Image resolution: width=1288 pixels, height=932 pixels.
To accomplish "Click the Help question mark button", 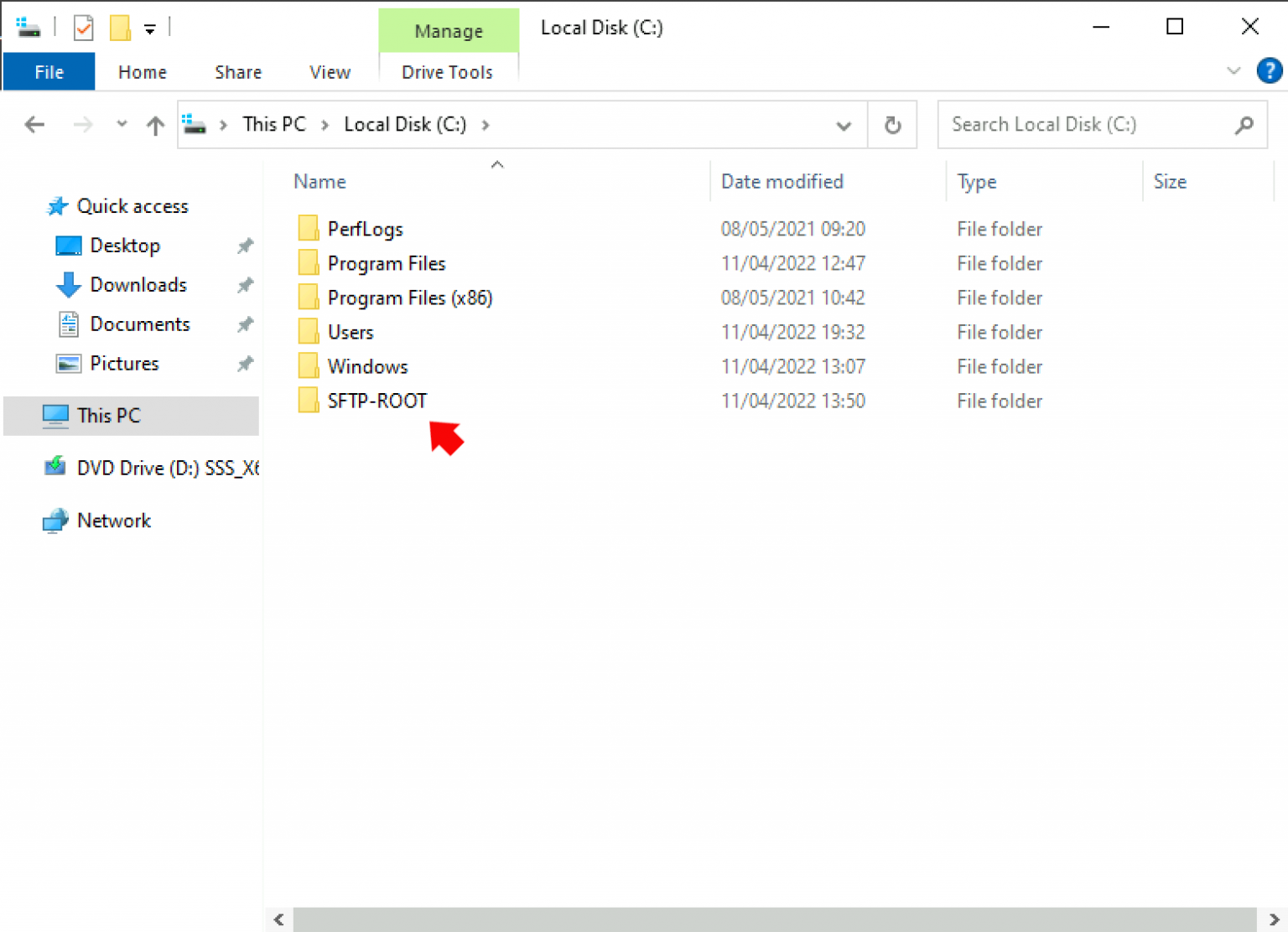I will [1269, 70].
